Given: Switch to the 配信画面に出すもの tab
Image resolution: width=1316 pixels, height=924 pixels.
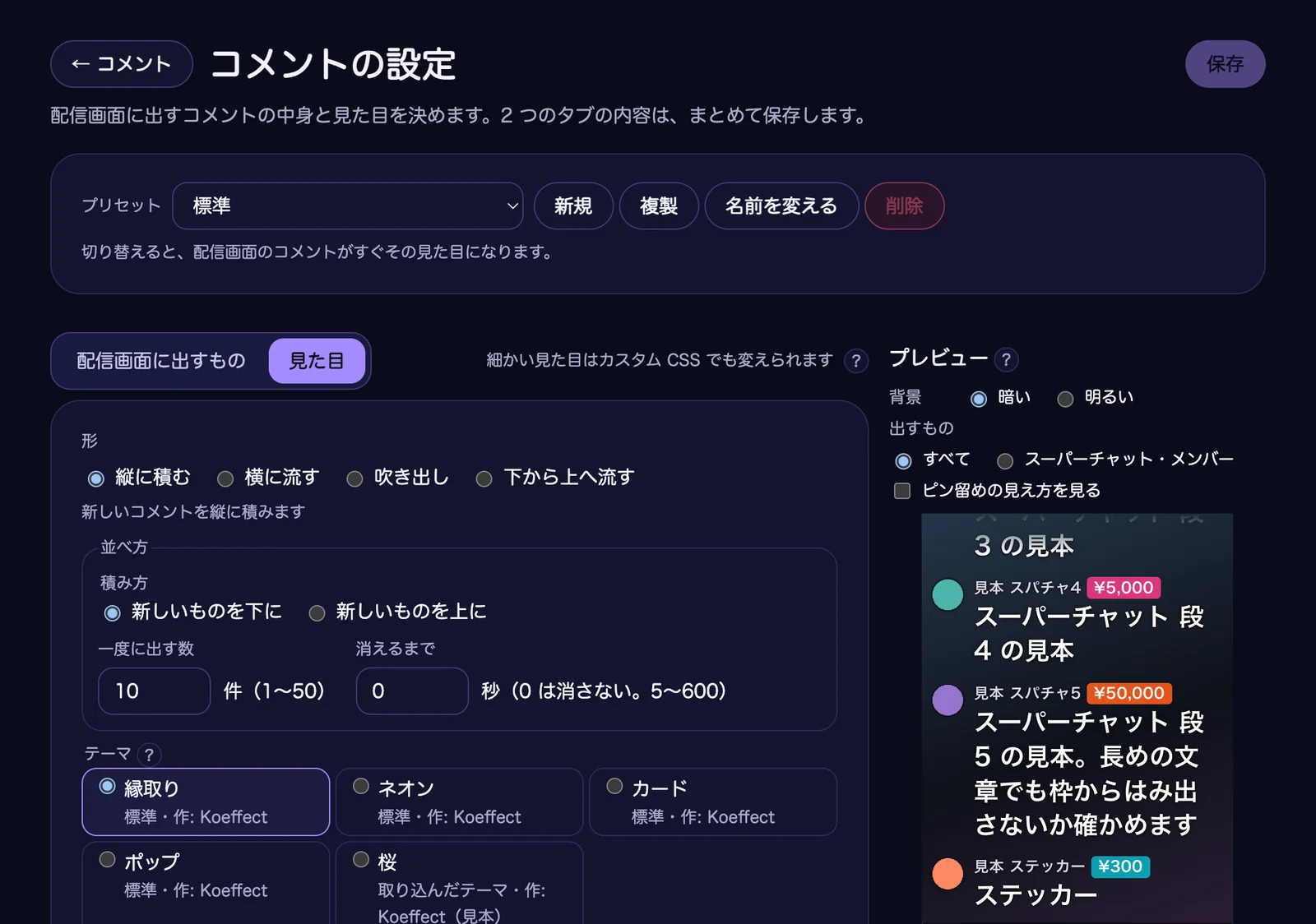Looking at the screenshot, I should 161,361.
